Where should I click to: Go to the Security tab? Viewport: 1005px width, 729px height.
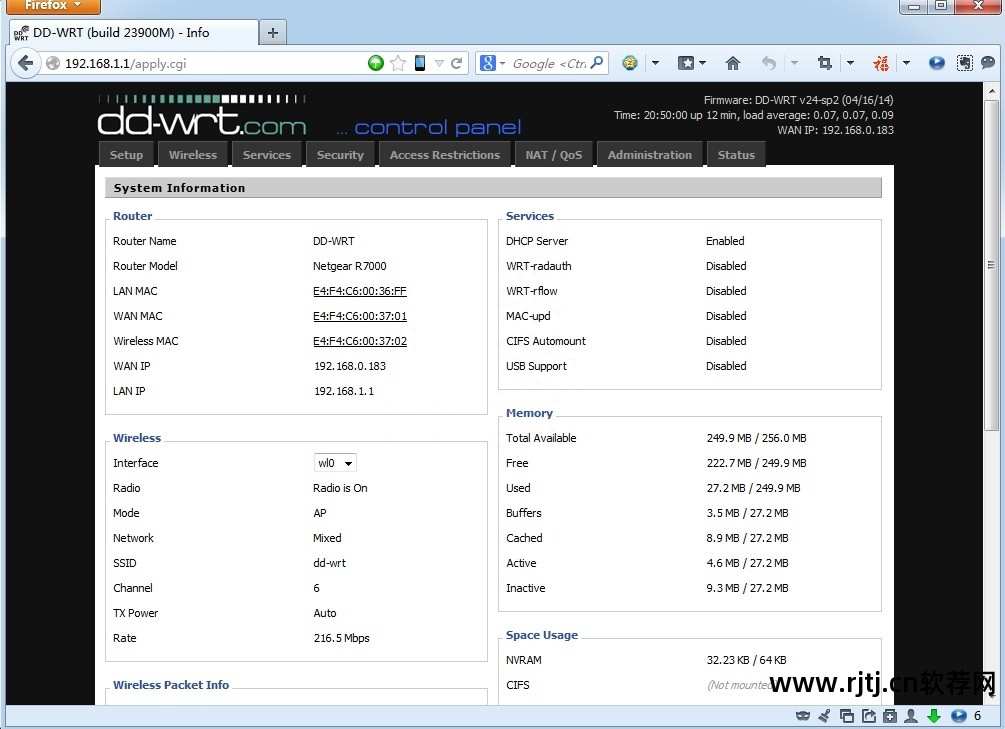[340, 155]
